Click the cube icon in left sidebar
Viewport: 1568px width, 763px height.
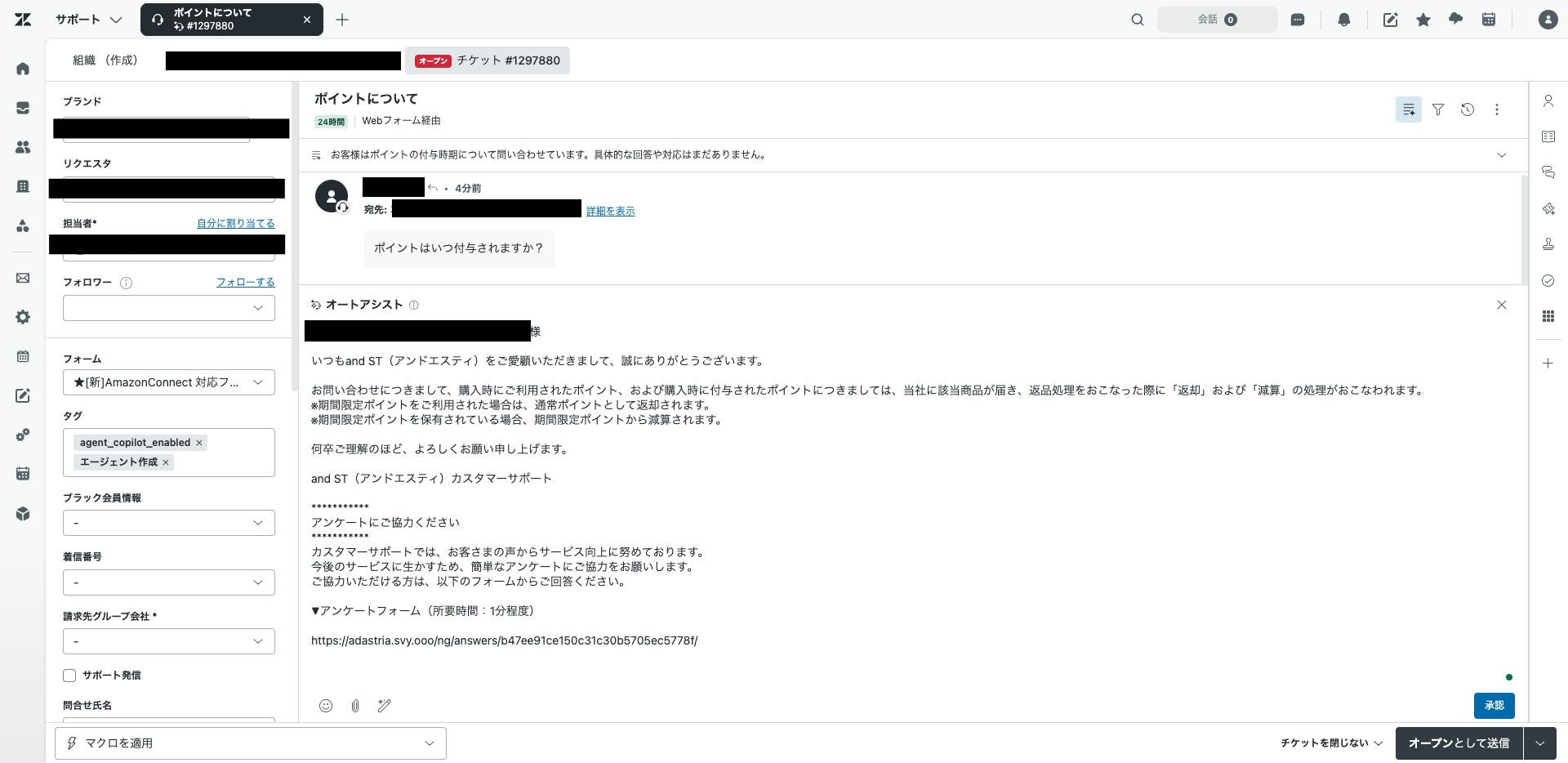click(23, 514)
